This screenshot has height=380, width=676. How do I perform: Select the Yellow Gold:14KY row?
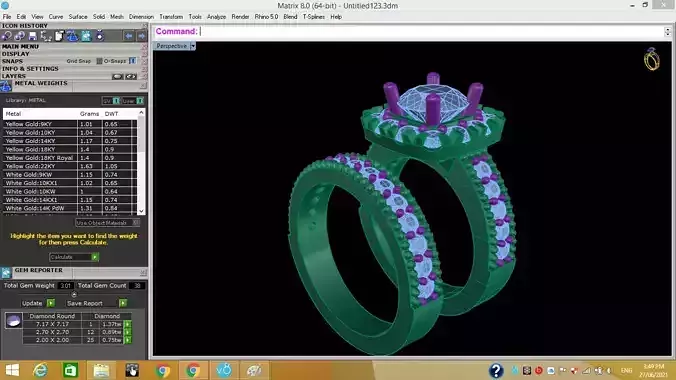(70, 141)
